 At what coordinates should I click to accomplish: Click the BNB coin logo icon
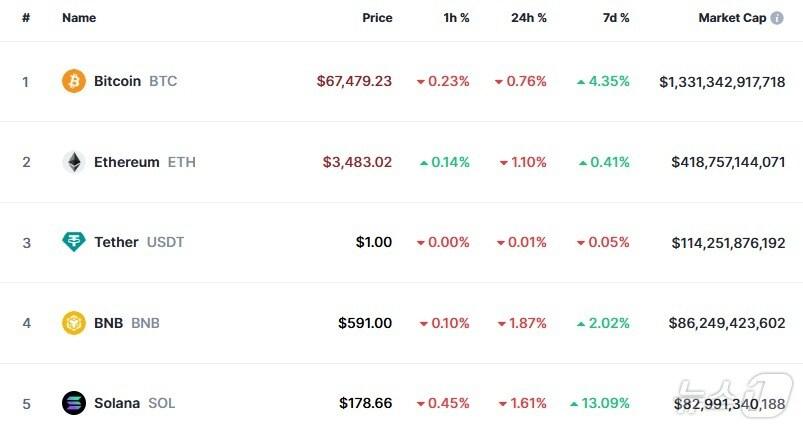74,323
